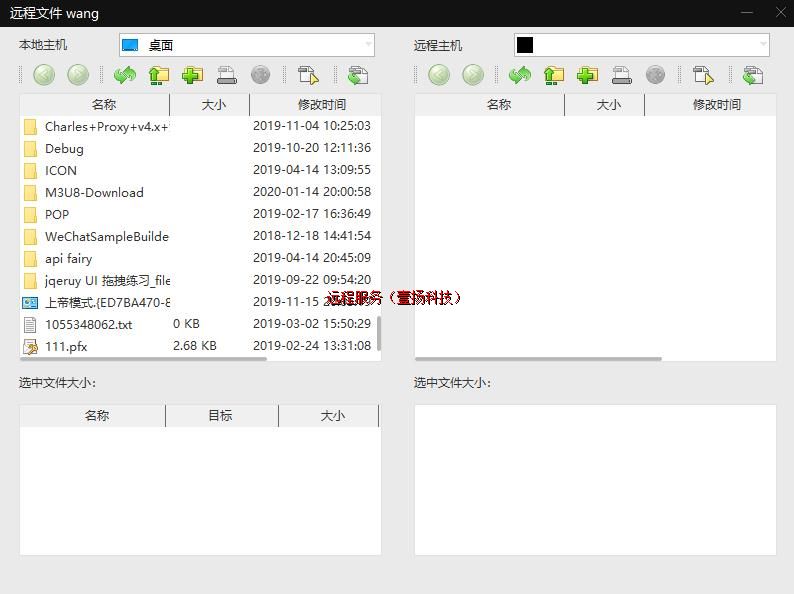
Task: Click the local file list vertical scrollbar
Action: pyautogui.click(x=378, y=333)
